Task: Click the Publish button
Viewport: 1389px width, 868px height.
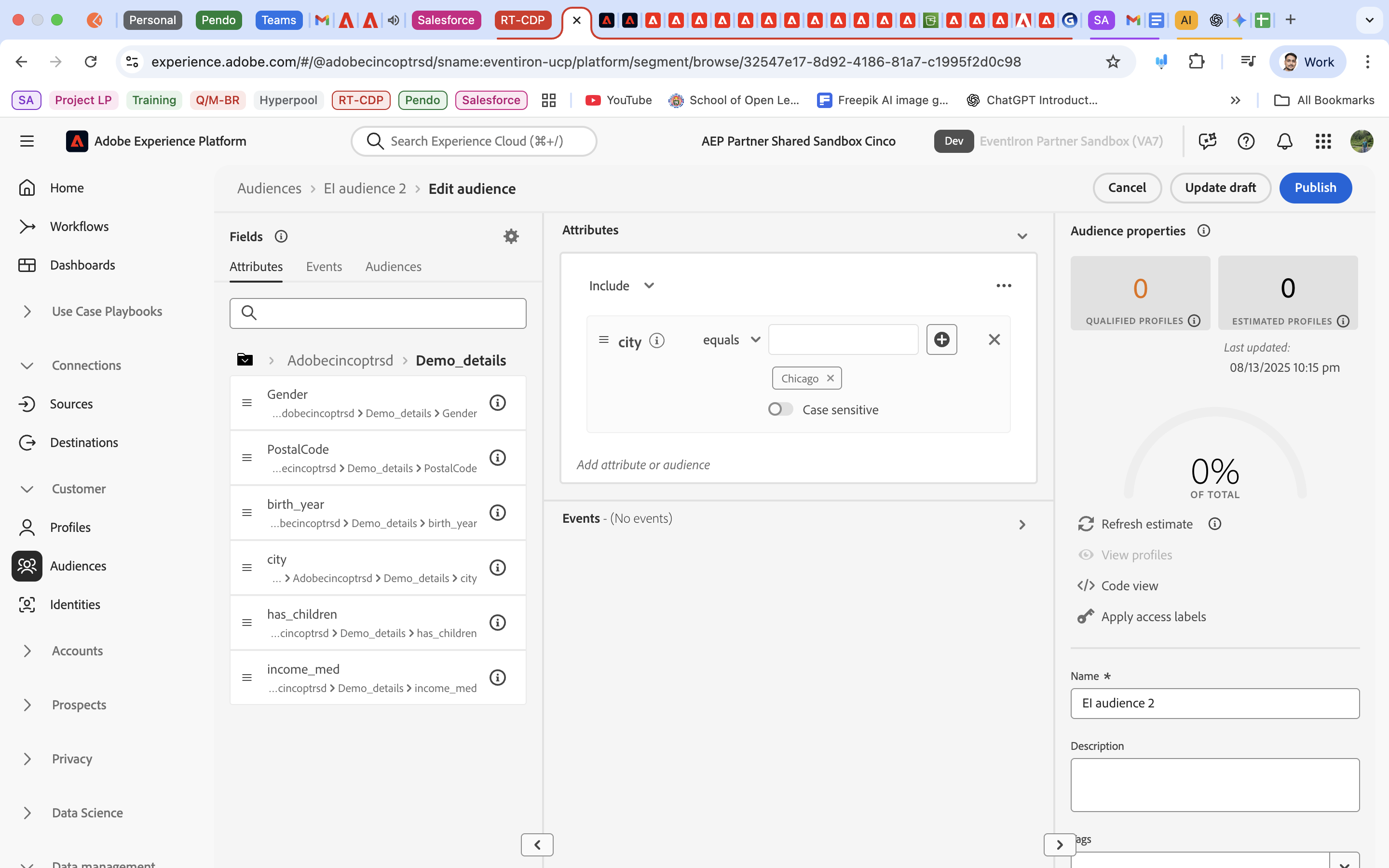Action: (1315, 188)
